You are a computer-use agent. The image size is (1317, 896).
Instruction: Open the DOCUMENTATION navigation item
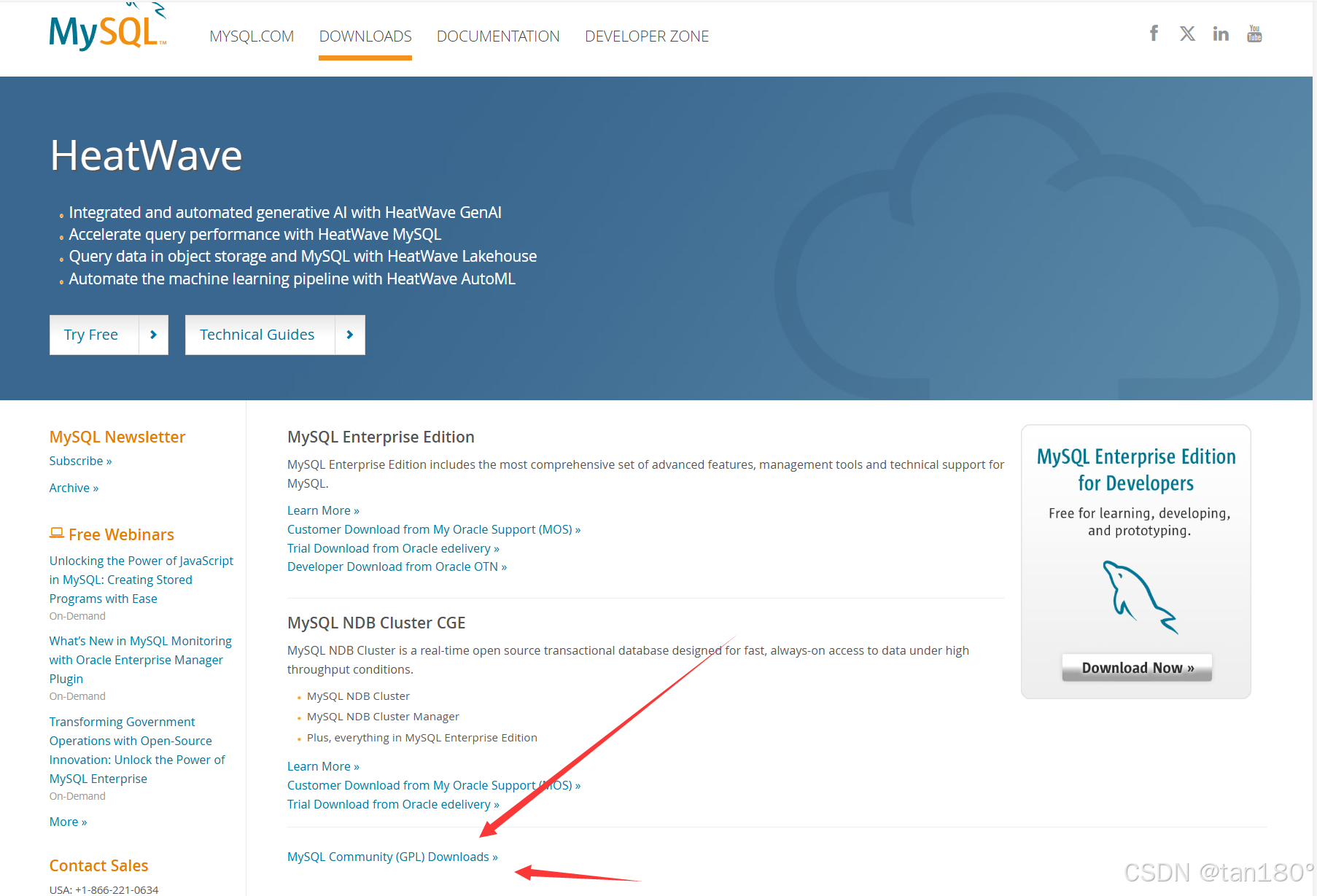pyautogui.click(x=498, y=36)
